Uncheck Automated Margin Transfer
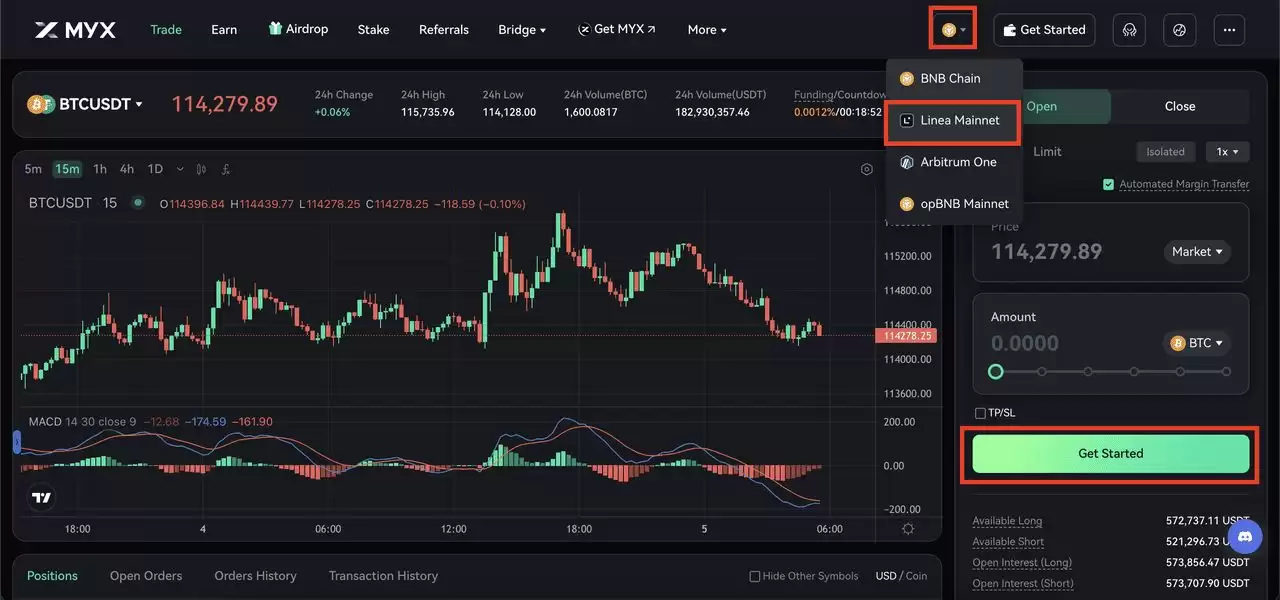The height and width of the screenshot is (600, 1280). pyautogui.click(x=1108, y=184)
